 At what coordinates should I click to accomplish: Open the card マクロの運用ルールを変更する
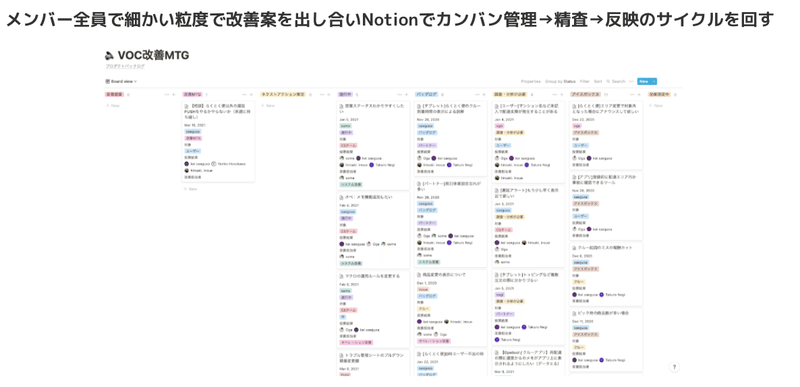(x=373, y=309)
